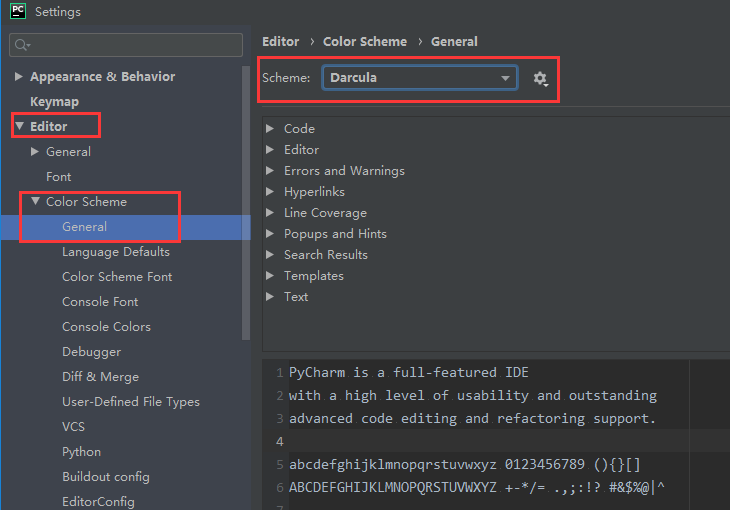Click the settings tree scrollbar

click(246, 203)
